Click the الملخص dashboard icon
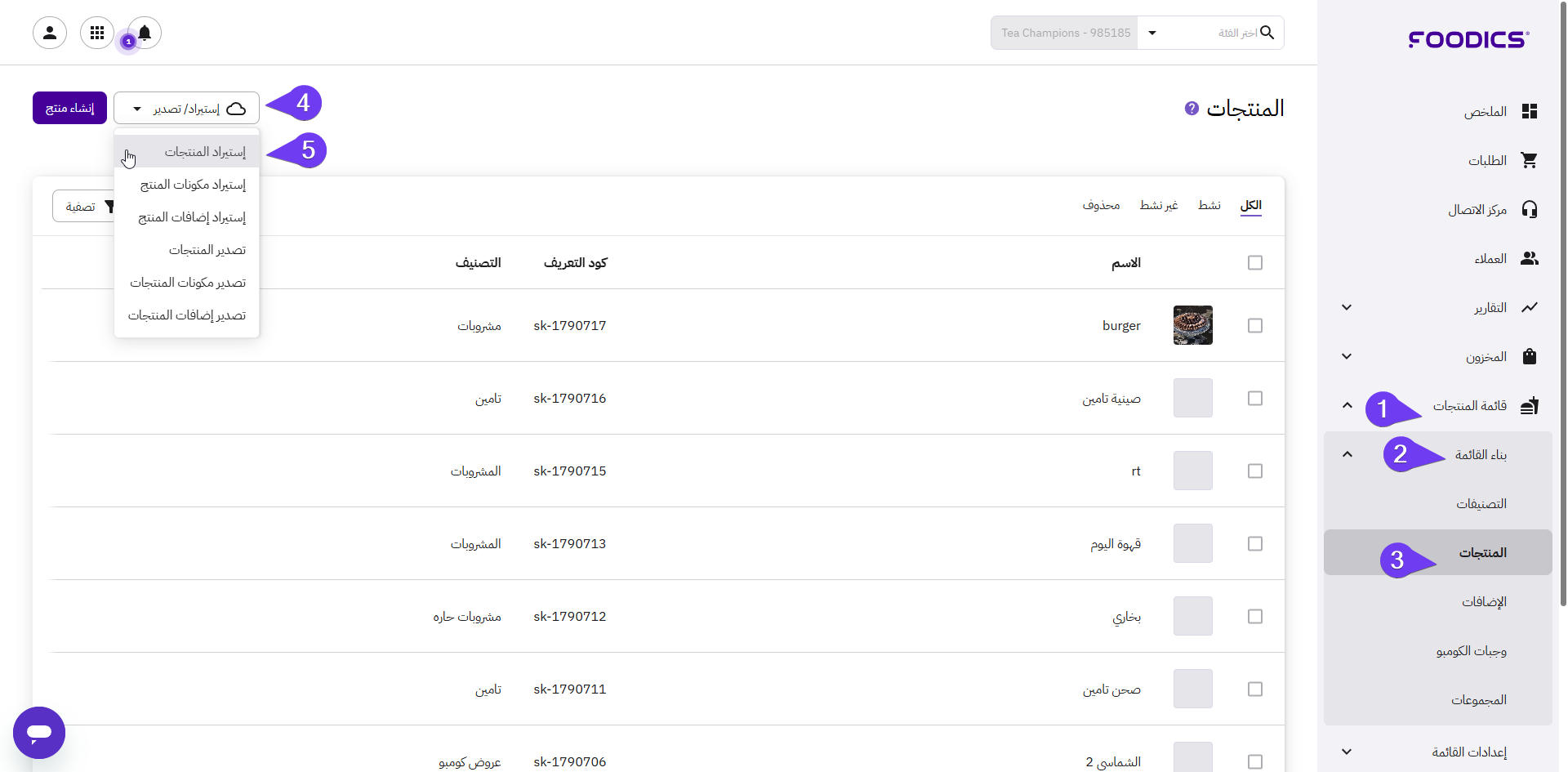This screenshot has height=772, width=1568. [x=1530, y=112]
